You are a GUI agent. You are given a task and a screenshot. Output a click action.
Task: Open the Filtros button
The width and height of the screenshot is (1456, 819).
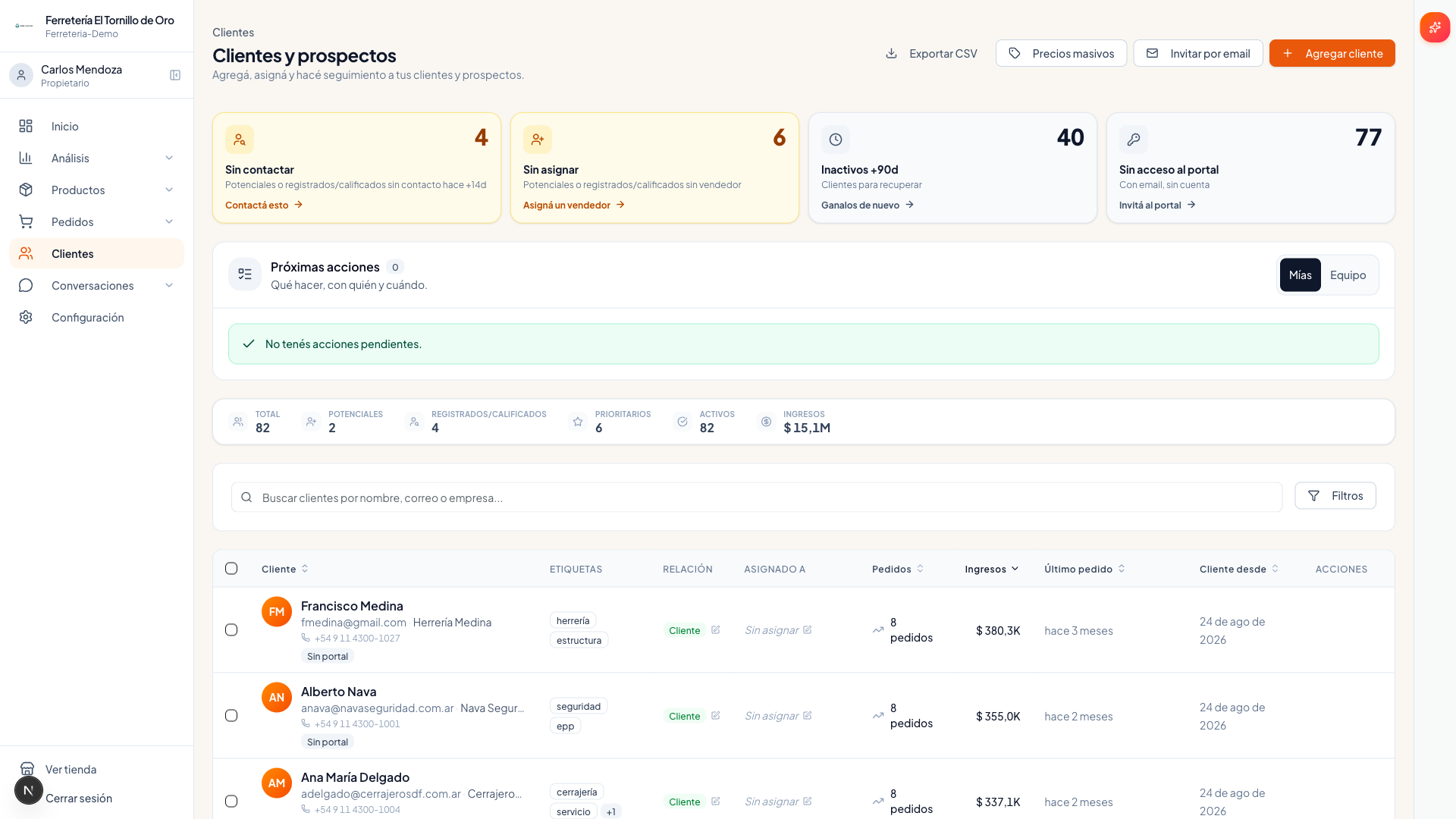(1335, 496)
